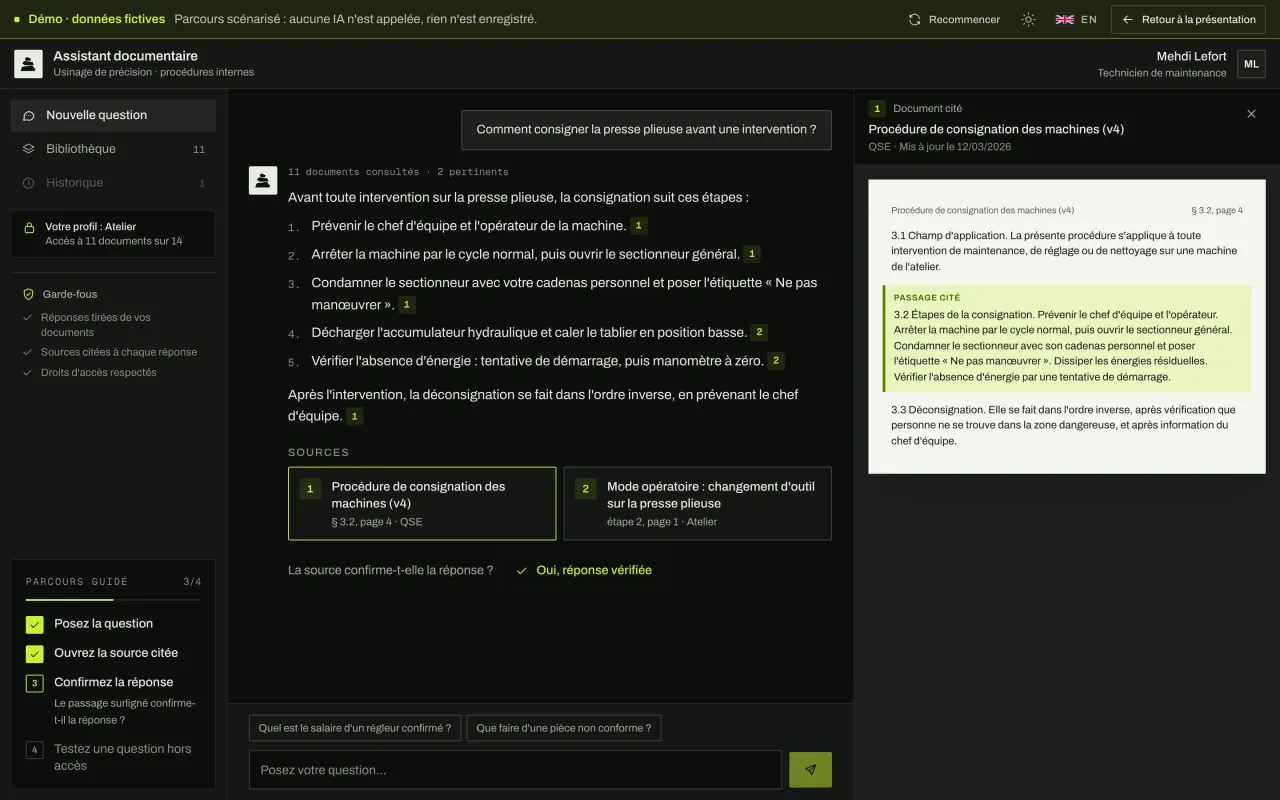Click the assistant logo in header
The height and width of the screenshot is (800, 1280).
pos(28,64)
